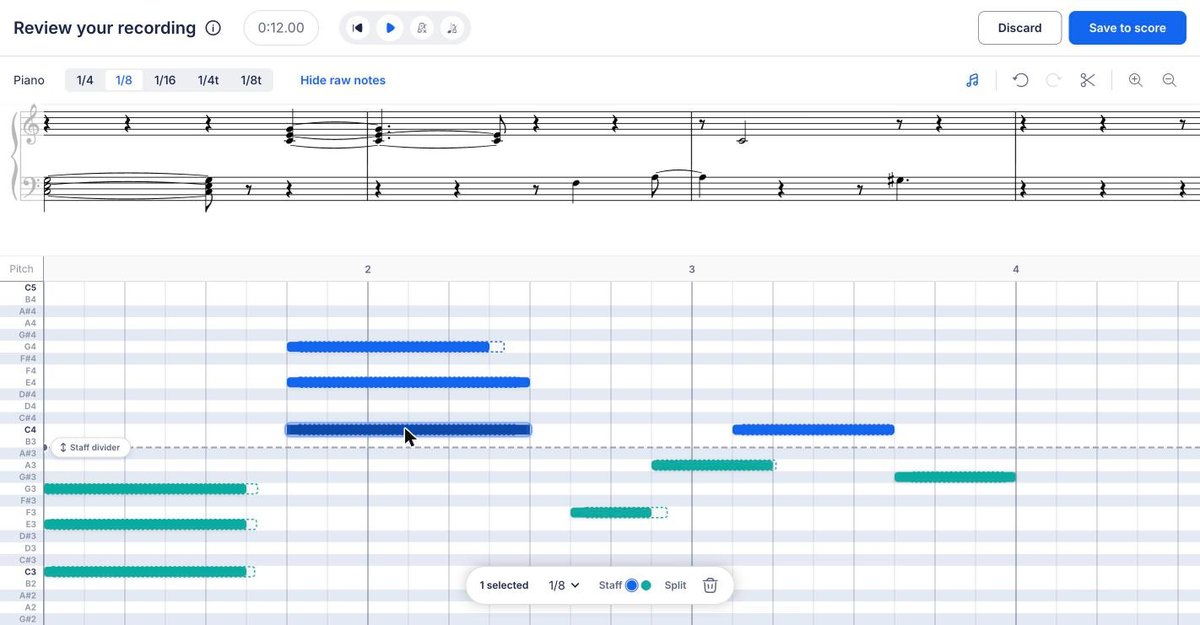Zoom out of the piano roll
This screenshot has width=1200, height=625.
pos(1168,80)
